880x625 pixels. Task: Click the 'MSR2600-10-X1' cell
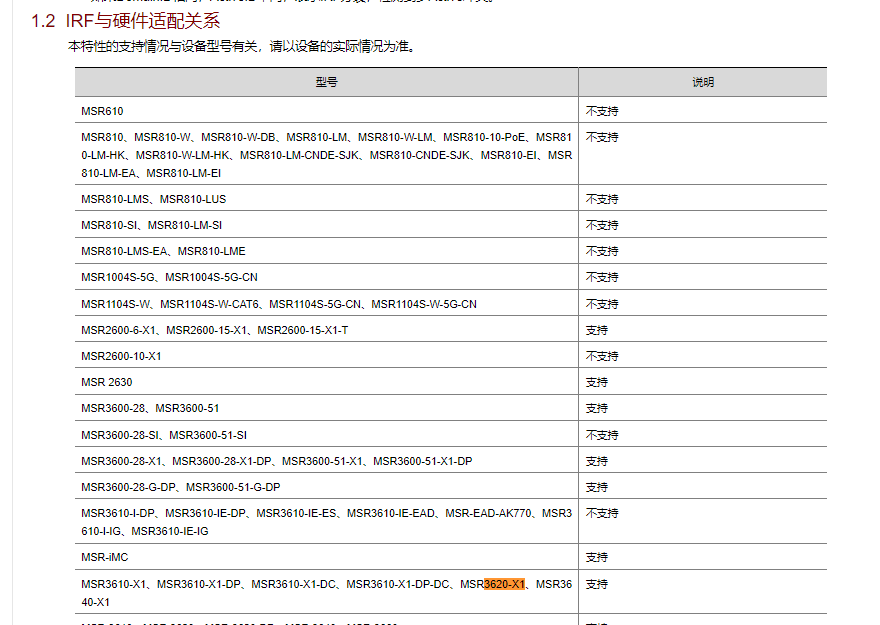point(327,356)
